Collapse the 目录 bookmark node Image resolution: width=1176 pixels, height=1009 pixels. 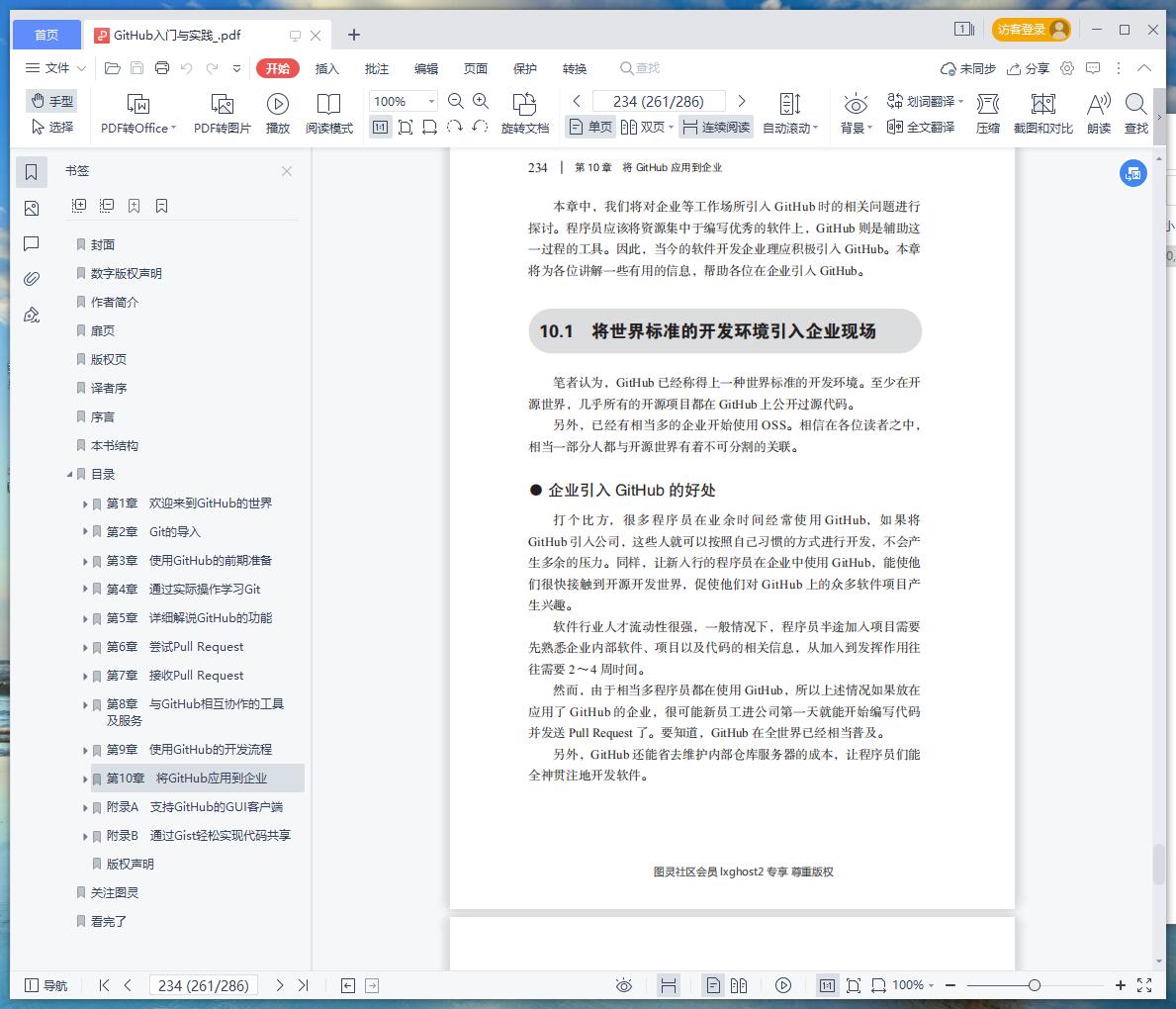70,475
